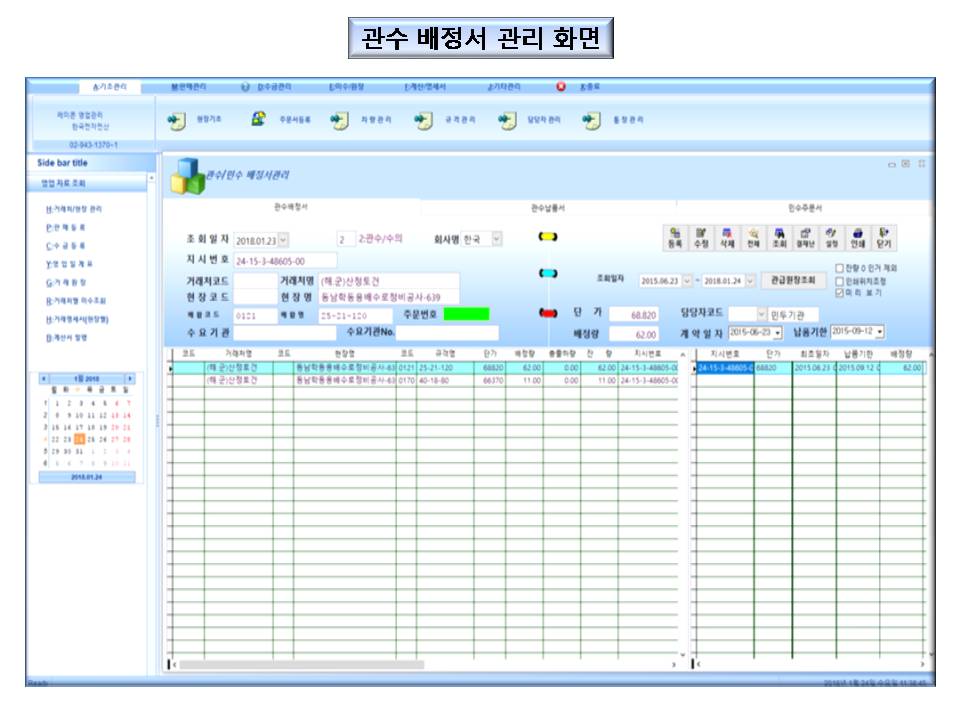
Task: Click the red exit icon in menu bar
Action: (x=561, y=87)
